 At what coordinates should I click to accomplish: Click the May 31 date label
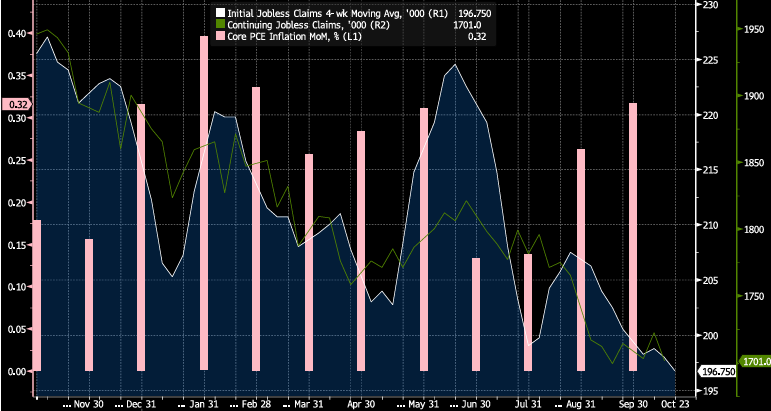click(424, 404)
